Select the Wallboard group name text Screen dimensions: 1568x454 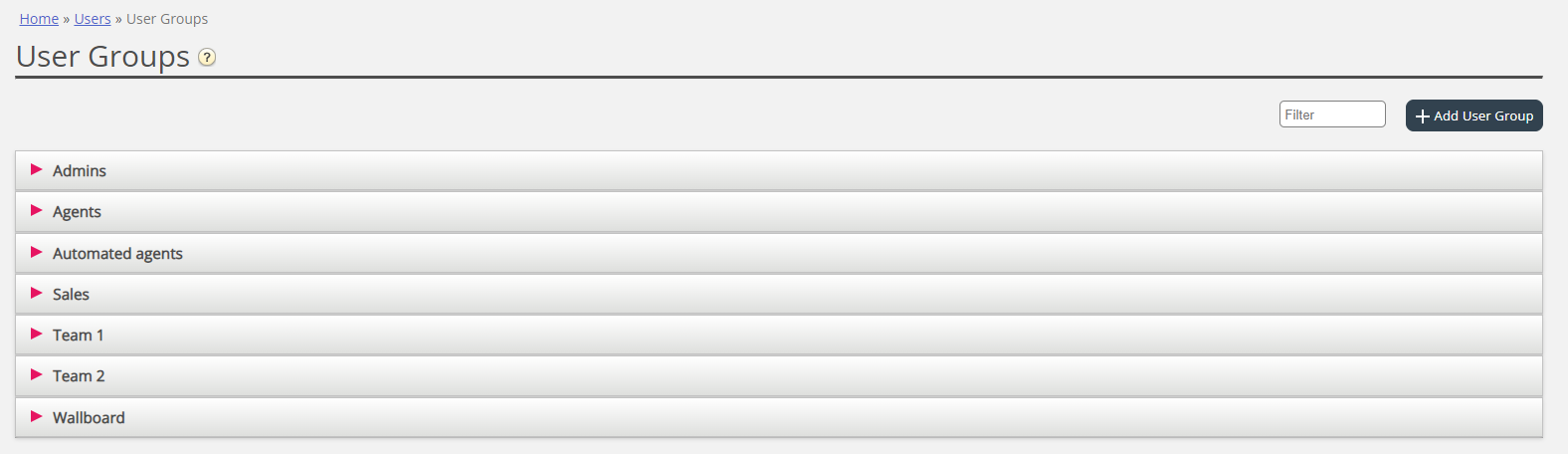pyautogui.click(x=89, y=418)
